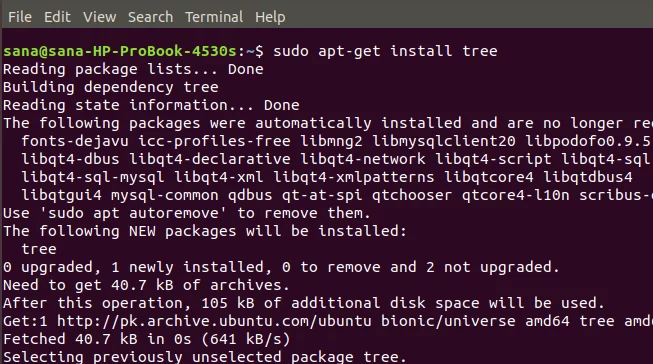653x364 pixels.
Task: Click the package name 'fonts-dejavu'
Action: [75, 141]
